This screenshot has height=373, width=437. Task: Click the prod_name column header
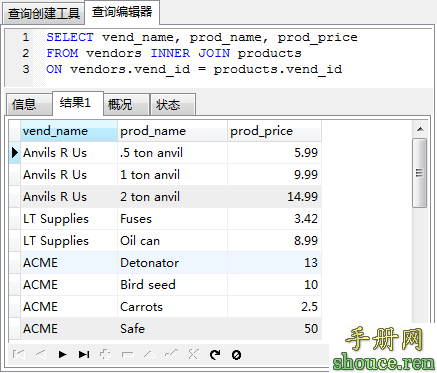tap(172, 131)
